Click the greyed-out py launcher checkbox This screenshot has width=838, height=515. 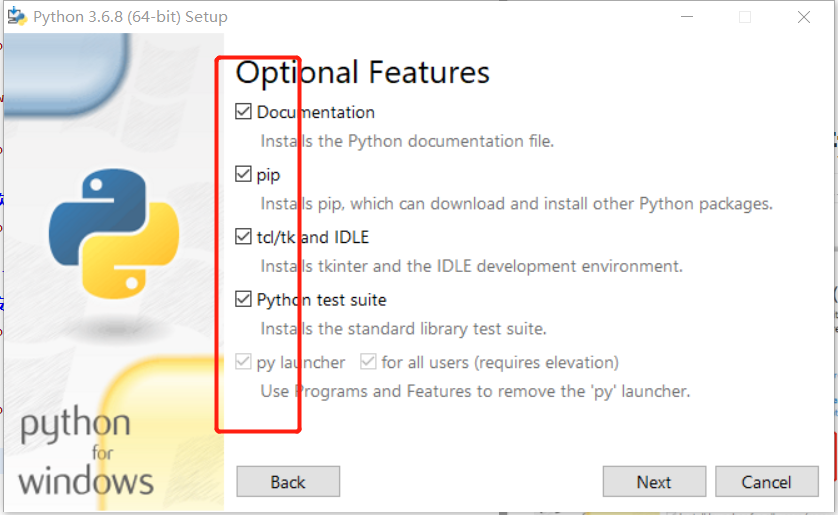click(243, 362)
